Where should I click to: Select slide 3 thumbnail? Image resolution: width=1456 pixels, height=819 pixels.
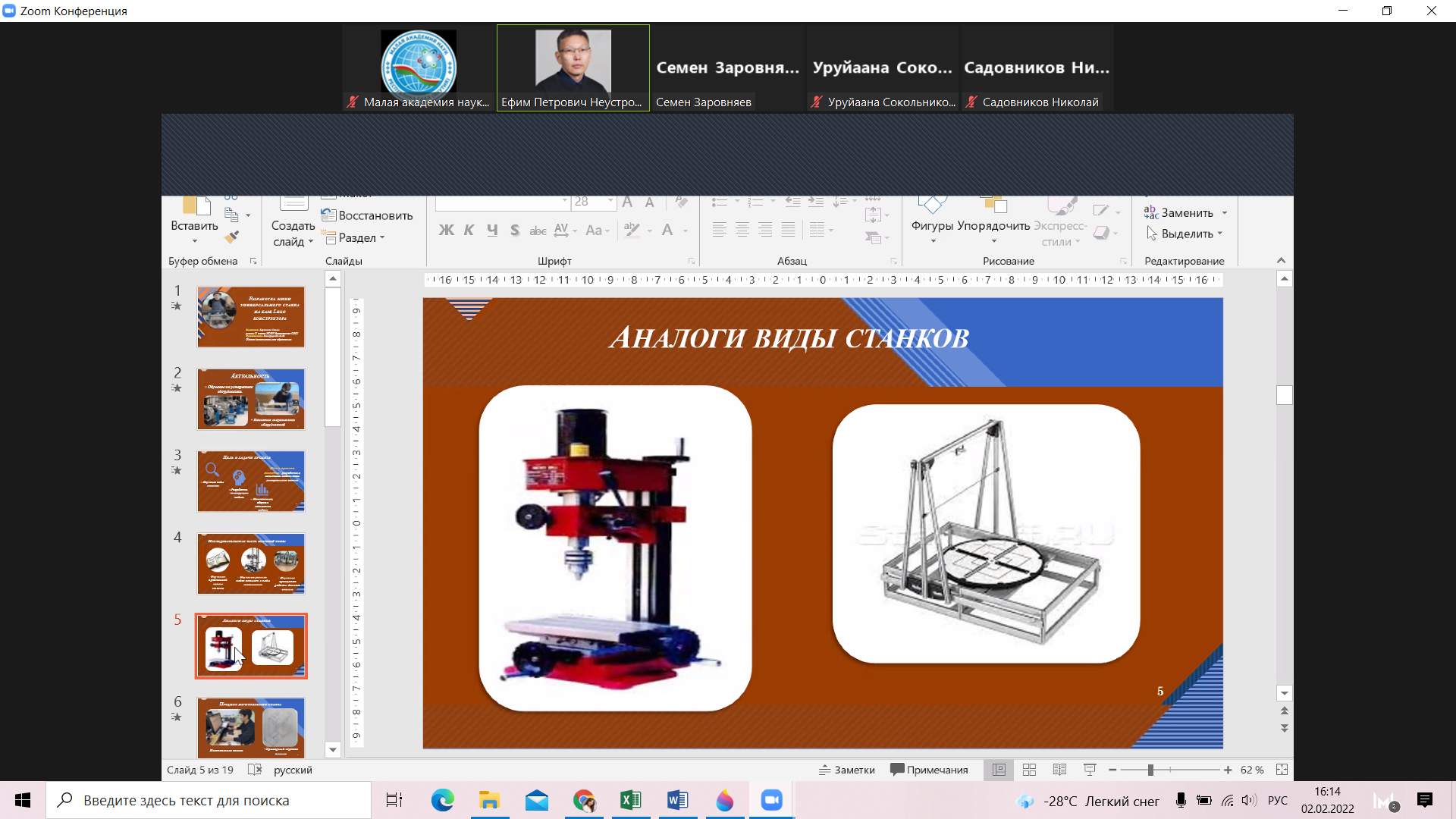point(251,482)
